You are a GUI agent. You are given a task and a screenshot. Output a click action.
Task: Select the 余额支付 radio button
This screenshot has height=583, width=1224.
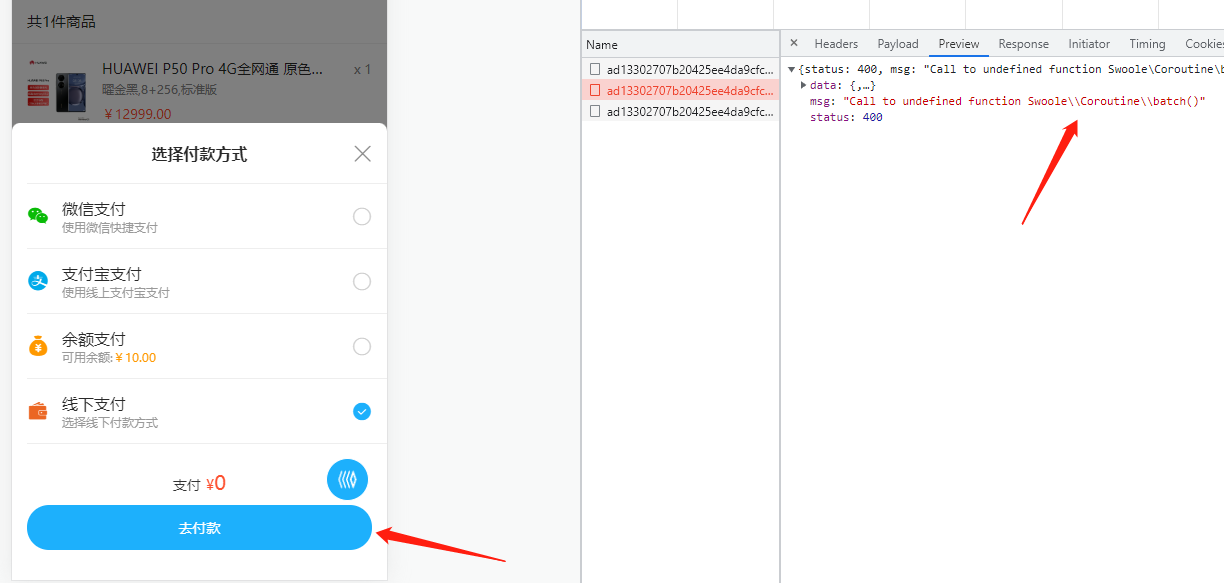coord(362,347)
